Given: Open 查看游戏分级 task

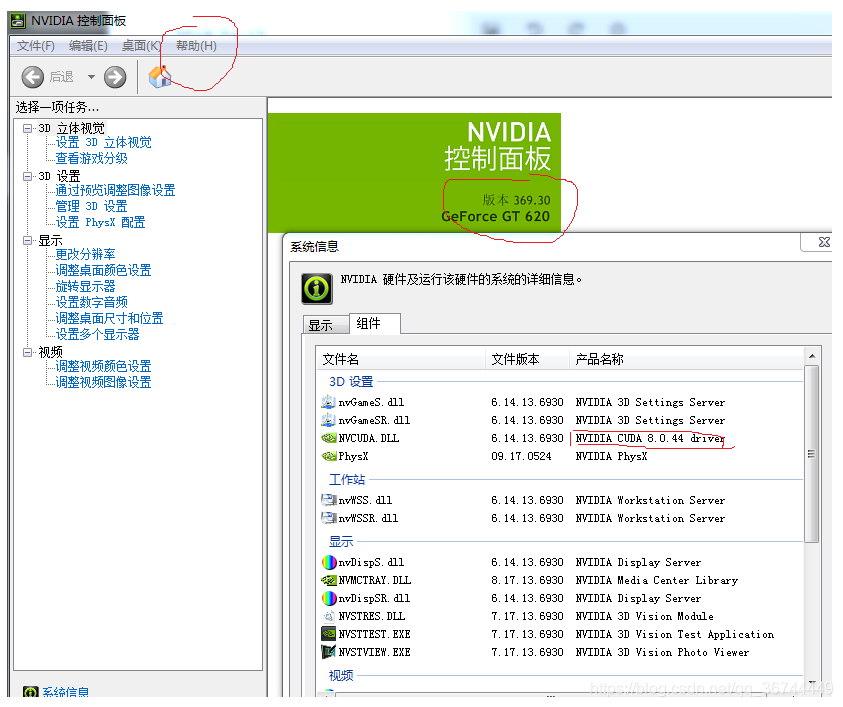Looking at the screenshot, I should [91, 158].
